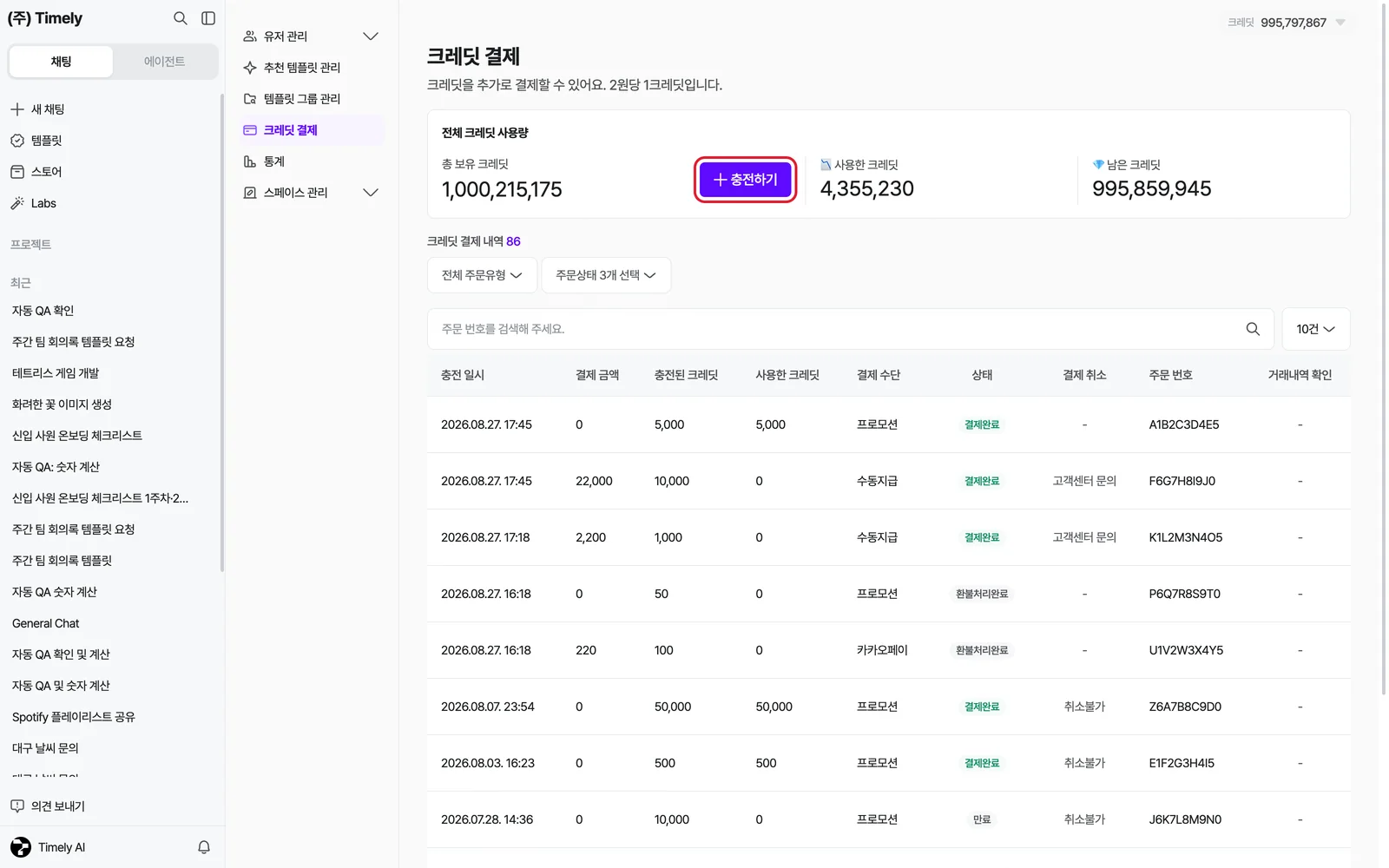Open the search icon beside the Timely logo
The height and width of the screenshot is (868, 1389).
(180, 18)
